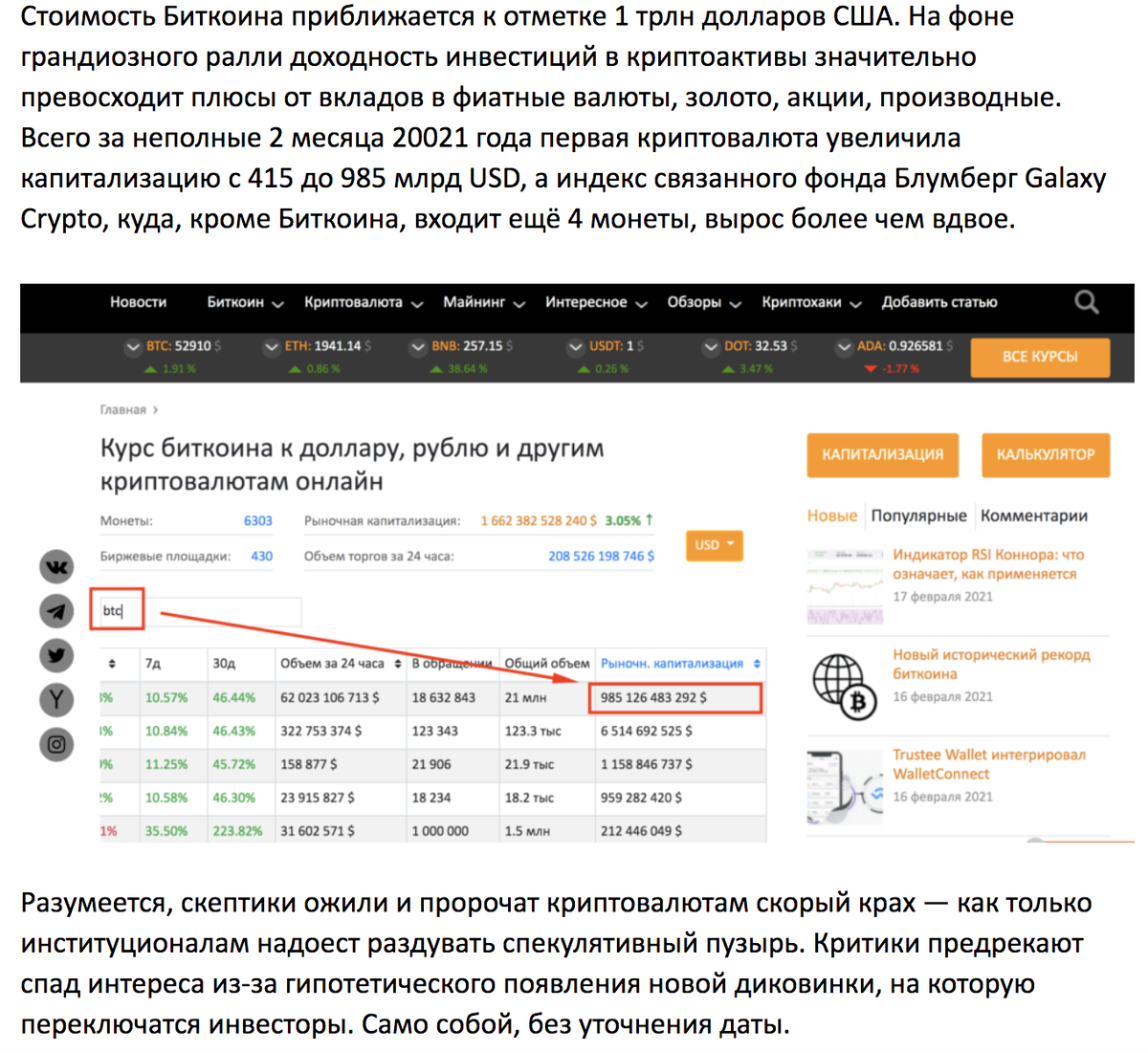Focus the coin search field with btc

(200, 611)
